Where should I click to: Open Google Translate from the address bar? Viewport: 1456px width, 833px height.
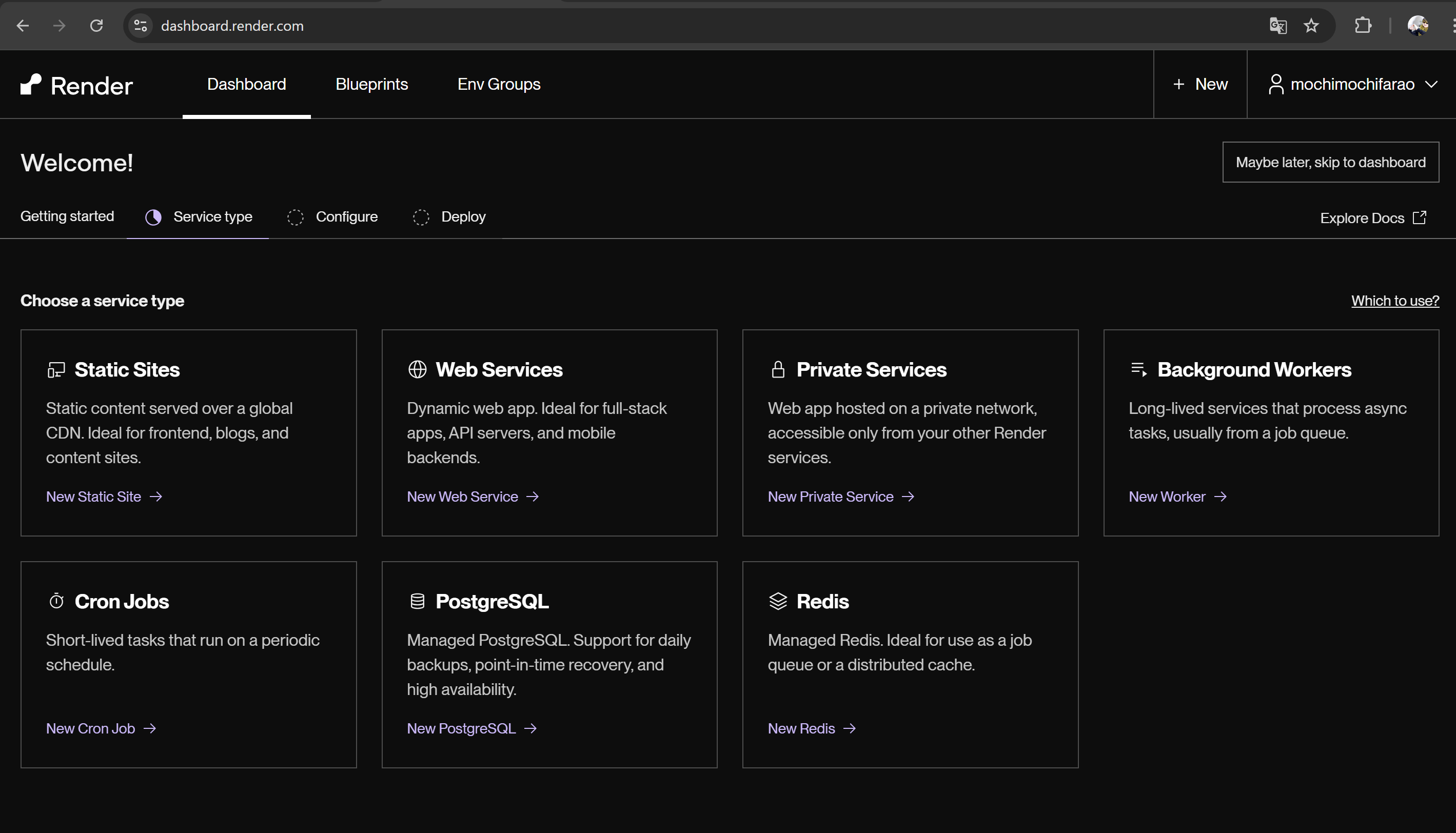click(1278, 25)
